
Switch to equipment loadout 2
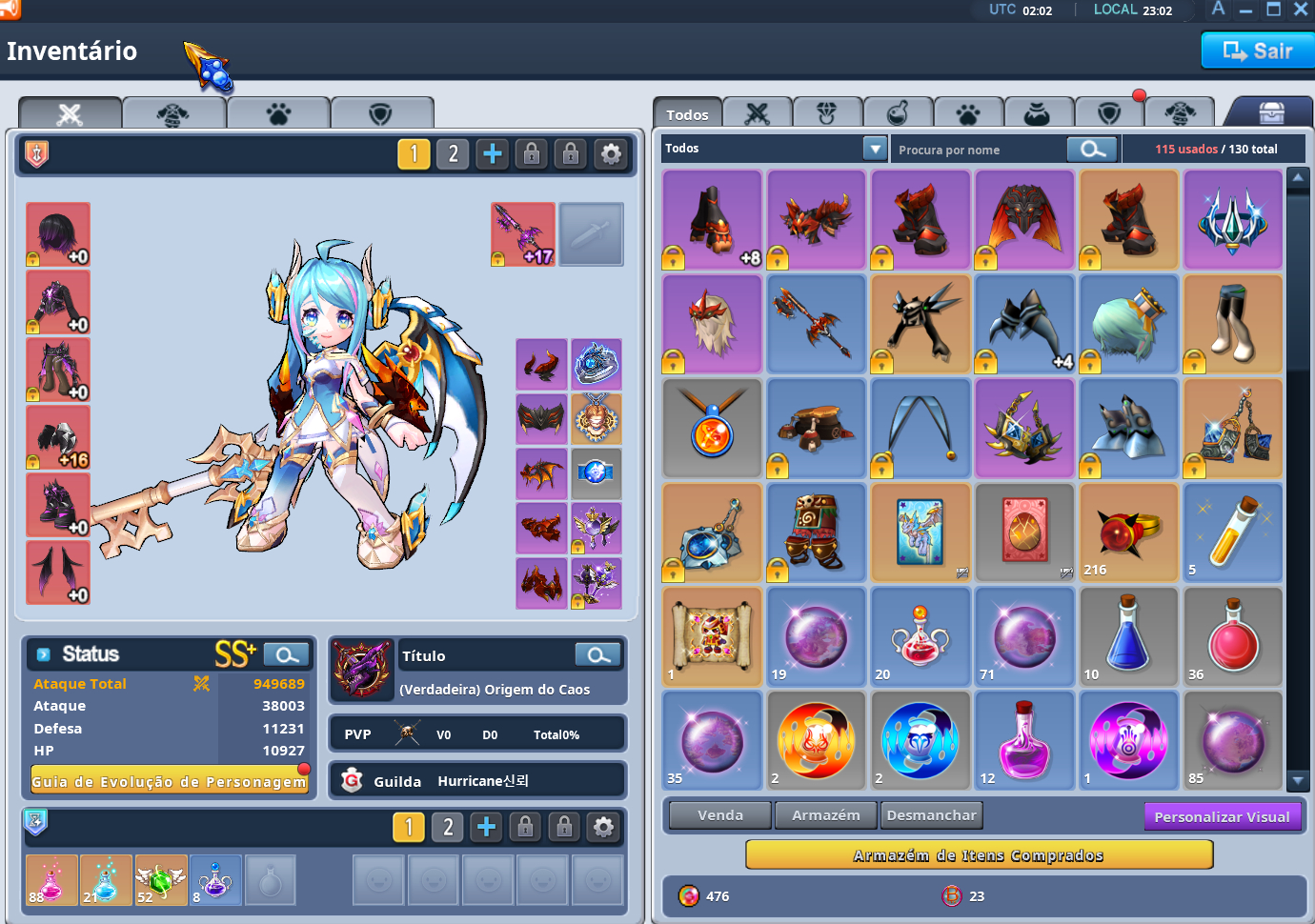point(453,153)
